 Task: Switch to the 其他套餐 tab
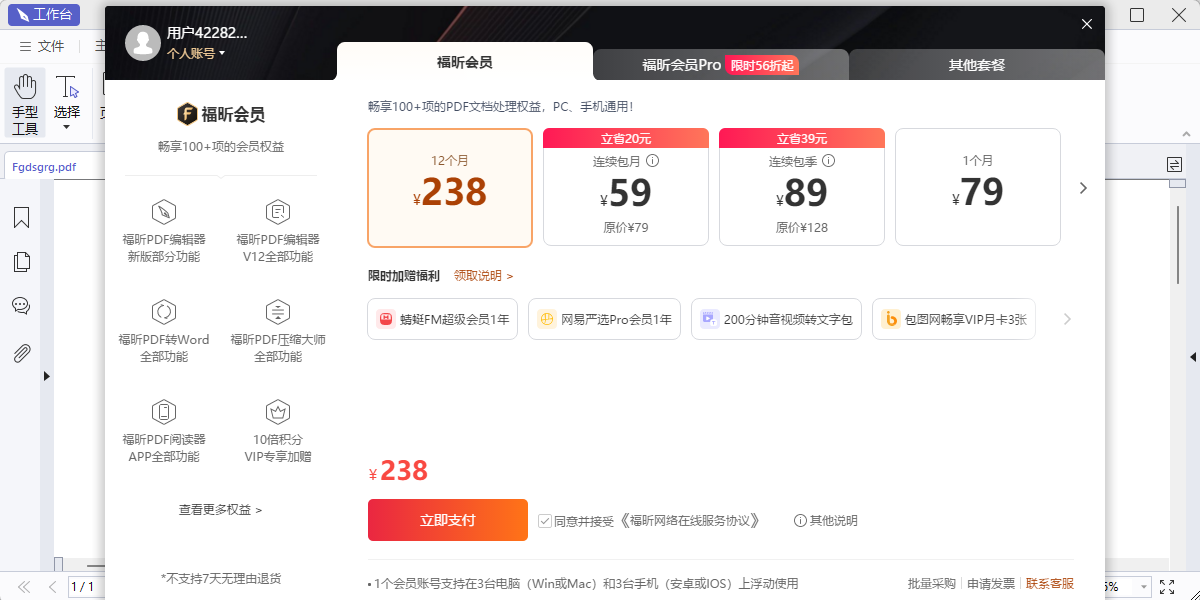[977, 63]
